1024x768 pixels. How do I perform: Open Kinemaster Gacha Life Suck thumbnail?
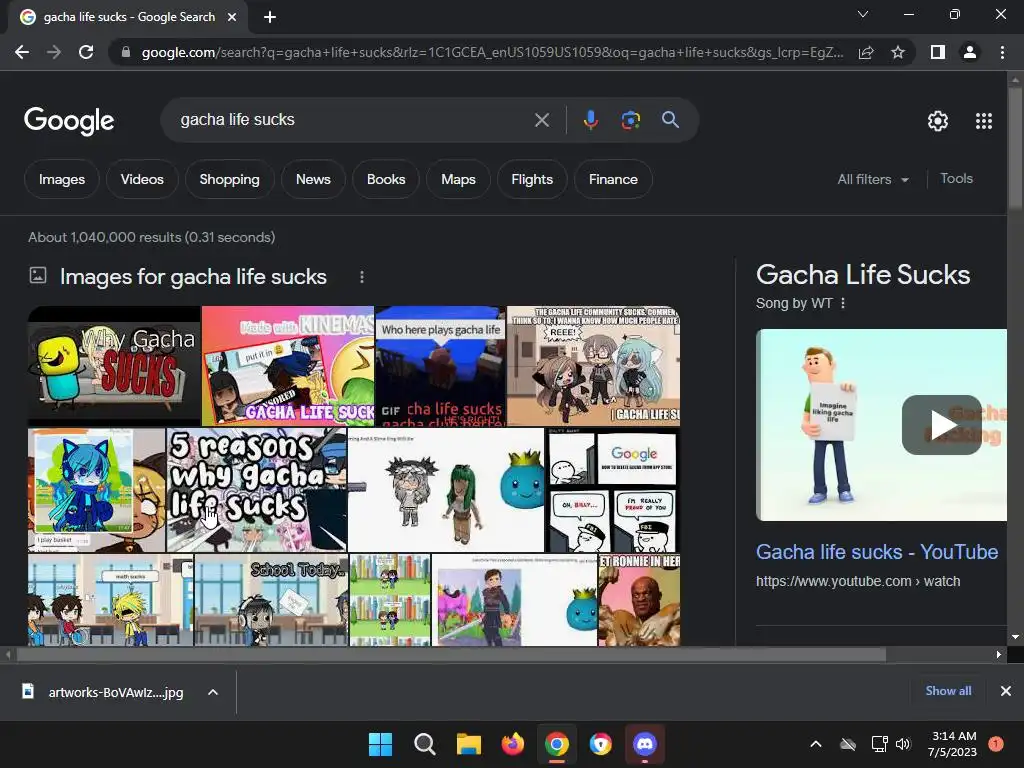pos(288,366)
